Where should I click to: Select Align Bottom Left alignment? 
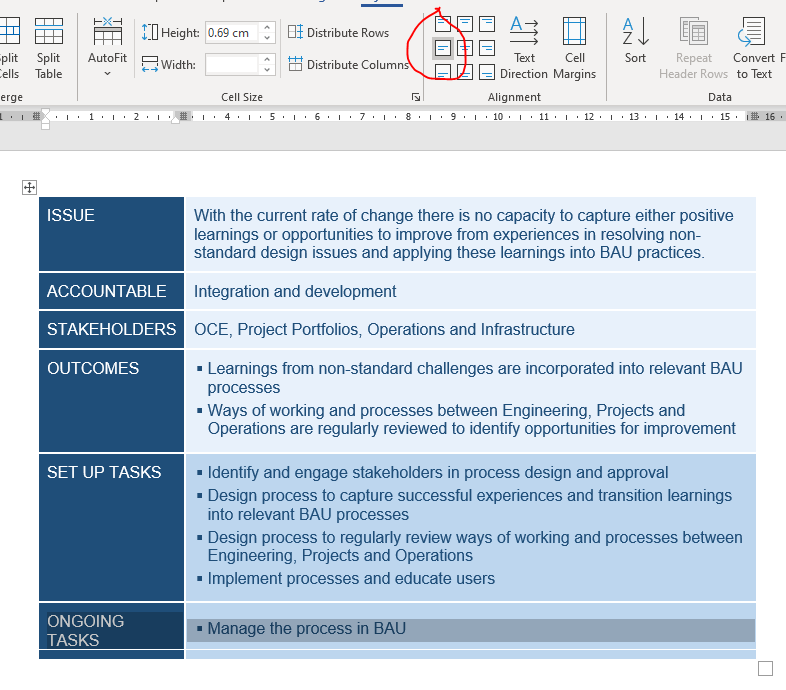pos(443,72)
